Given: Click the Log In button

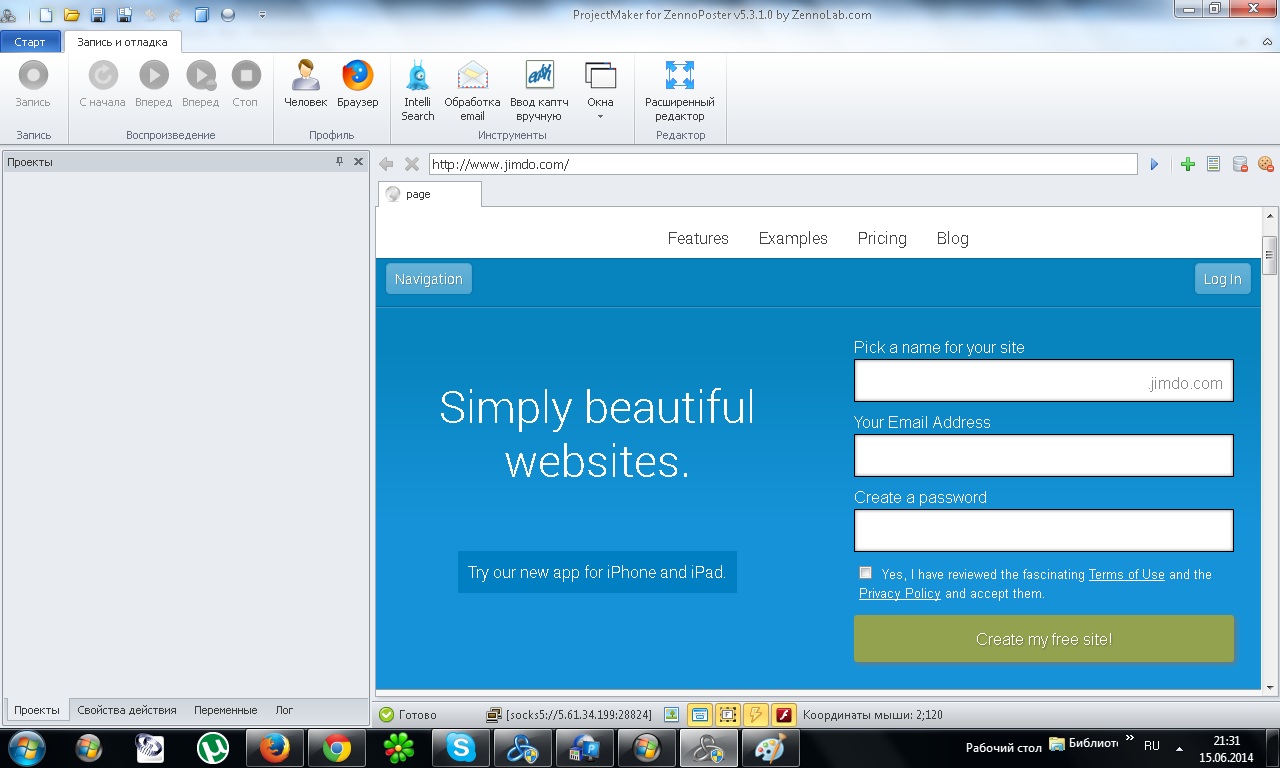Looking at the screenshot, I should click(x=1222, y=279).
